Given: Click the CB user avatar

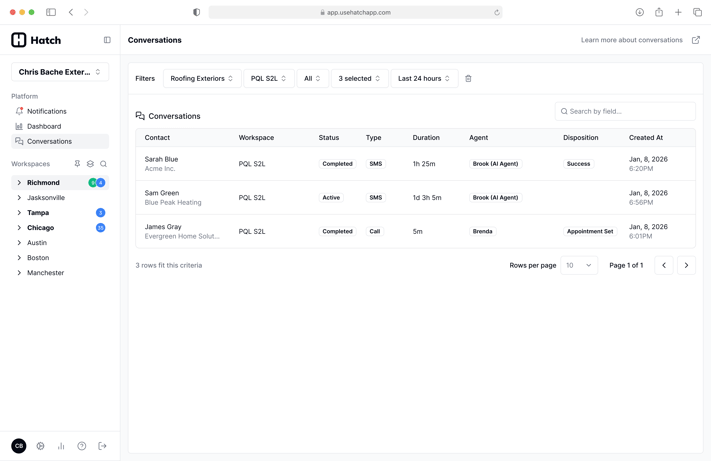Looking at the screenshot, I should [x=19, y=446].
